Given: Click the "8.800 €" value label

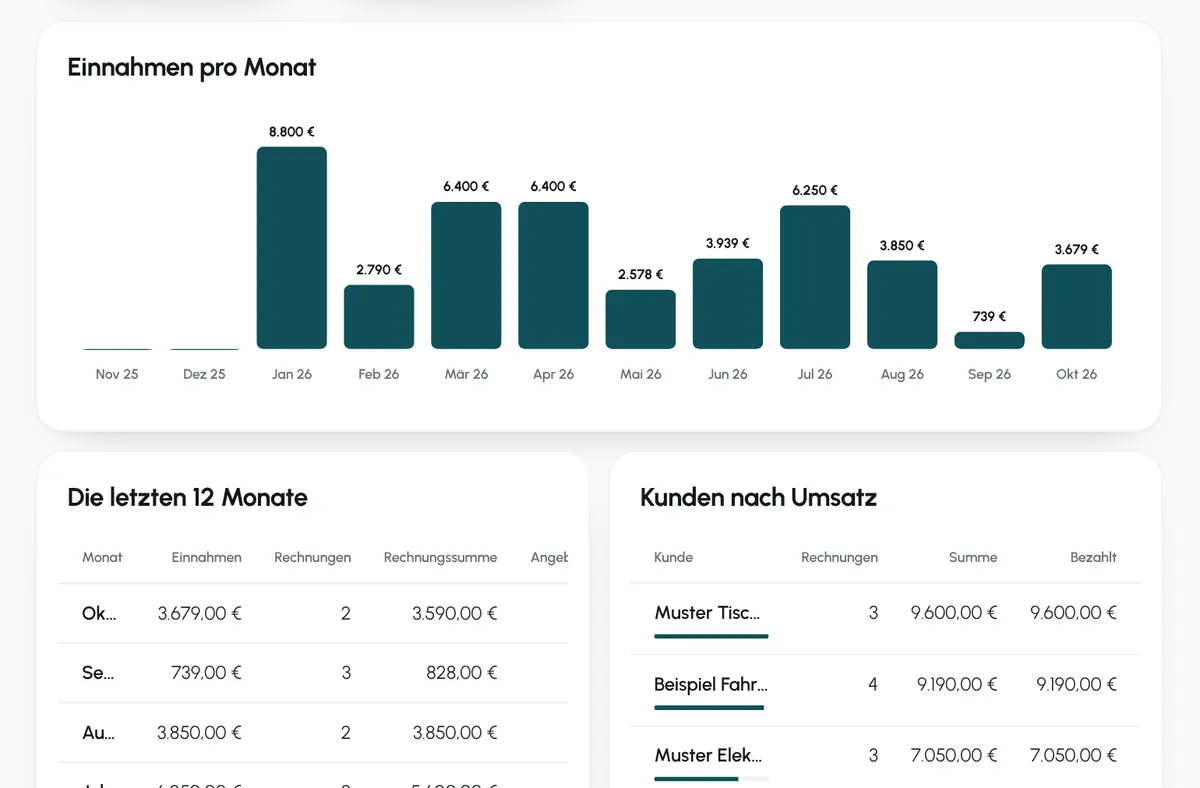Looking at the screenshot, I should (x=292, y=132).
